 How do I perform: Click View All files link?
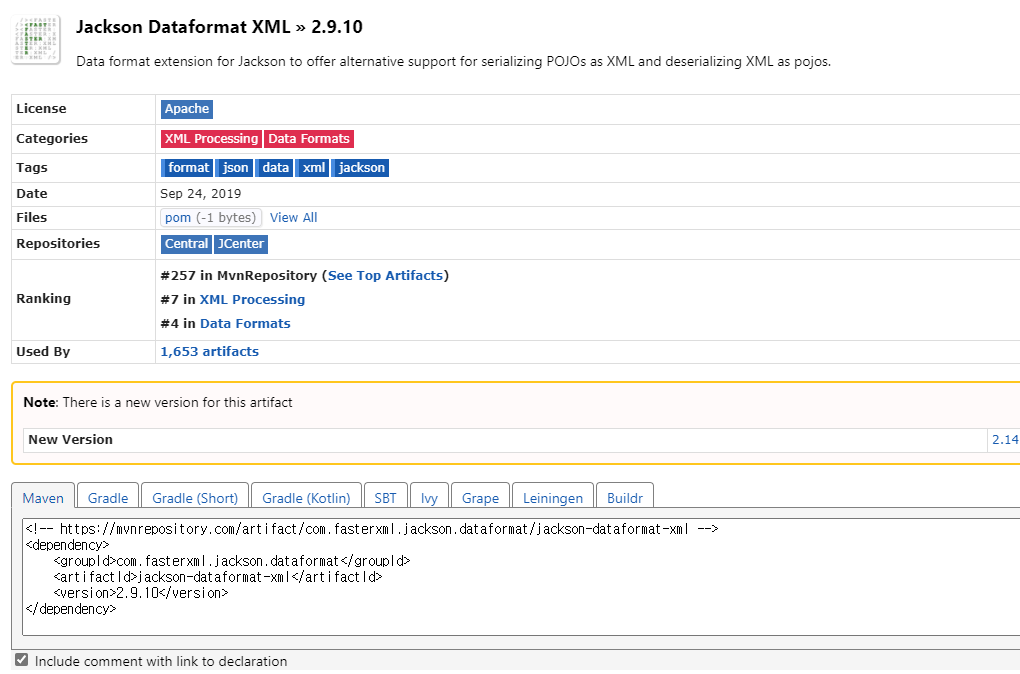point(293,218)
